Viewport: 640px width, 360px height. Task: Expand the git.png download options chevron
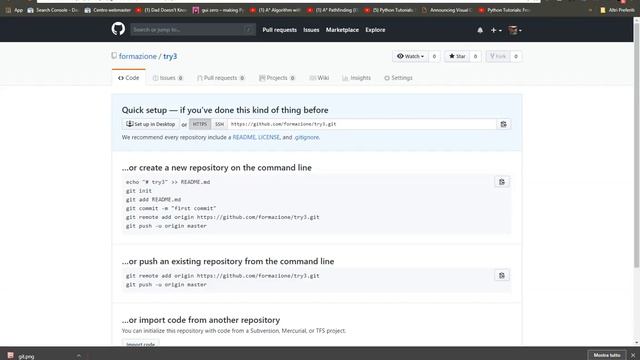(79, 356)
